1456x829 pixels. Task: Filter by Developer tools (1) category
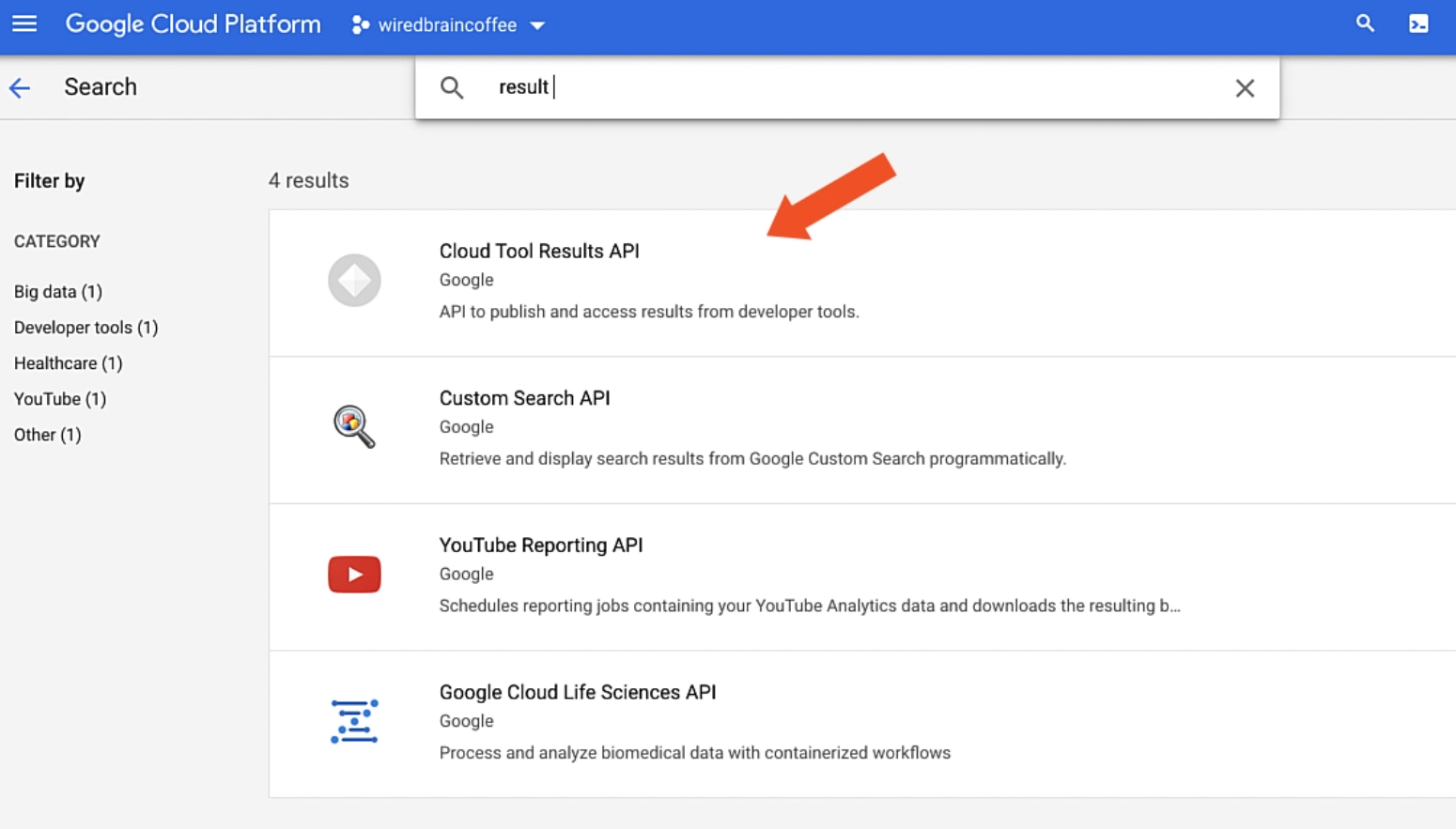86,328
